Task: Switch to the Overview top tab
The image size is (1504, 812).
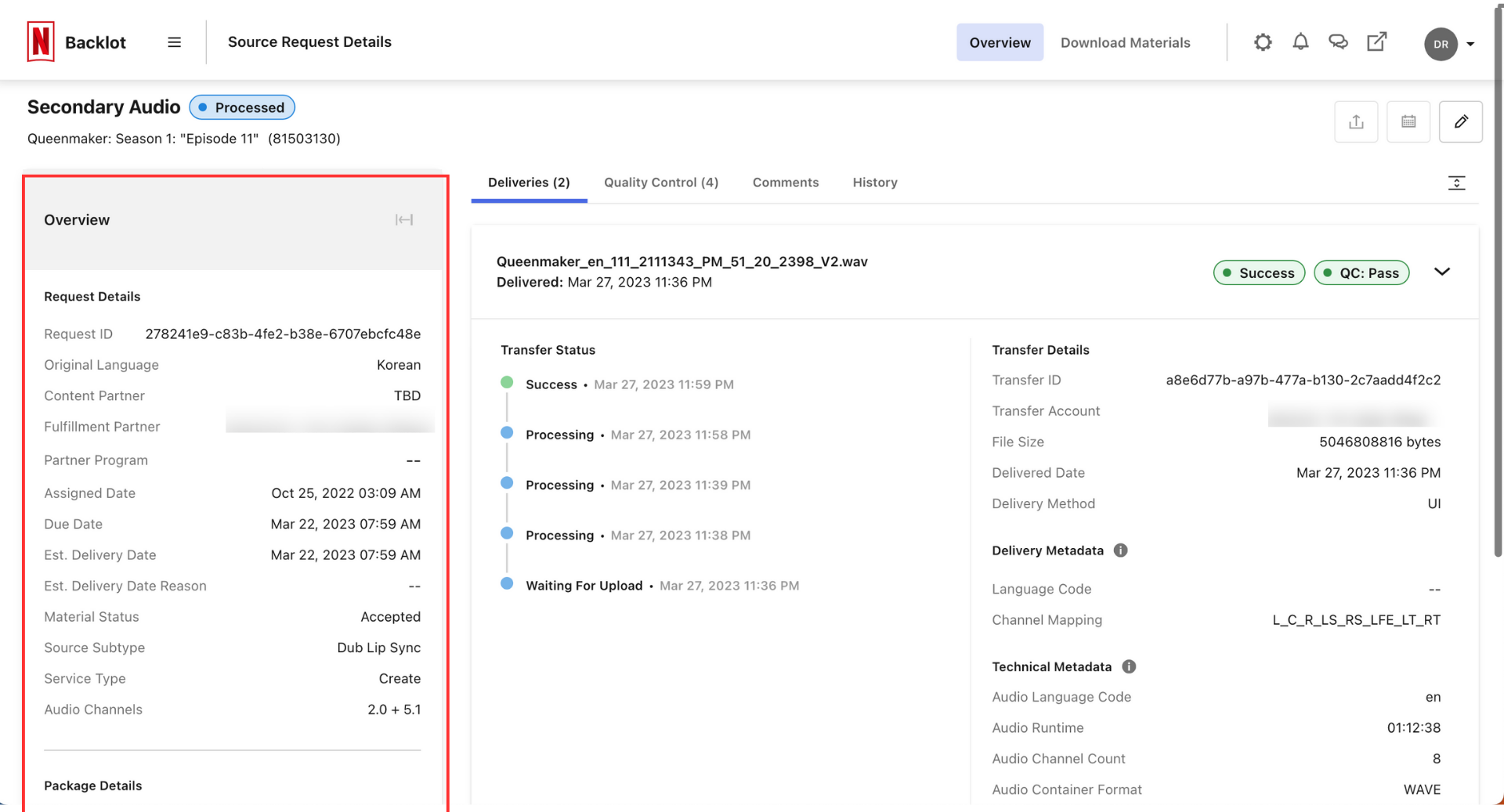Action: (1000, 42)
